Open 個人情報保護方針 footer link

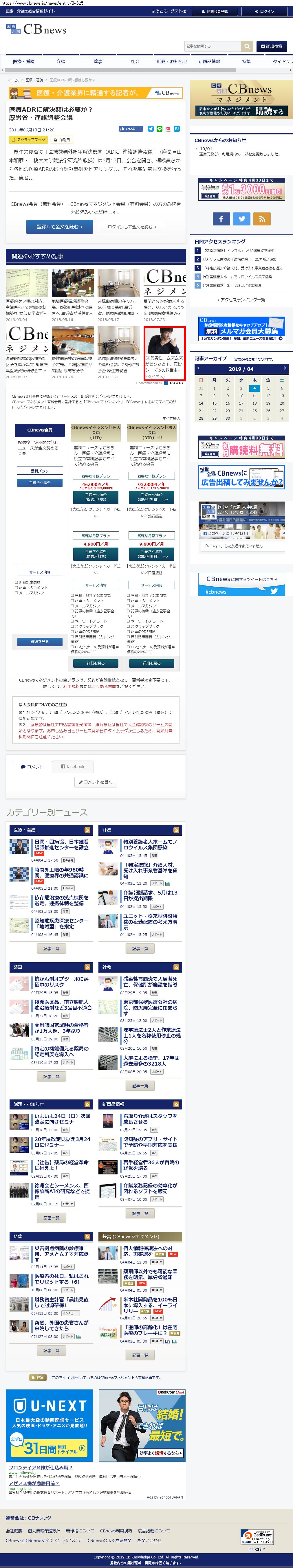43,1531
